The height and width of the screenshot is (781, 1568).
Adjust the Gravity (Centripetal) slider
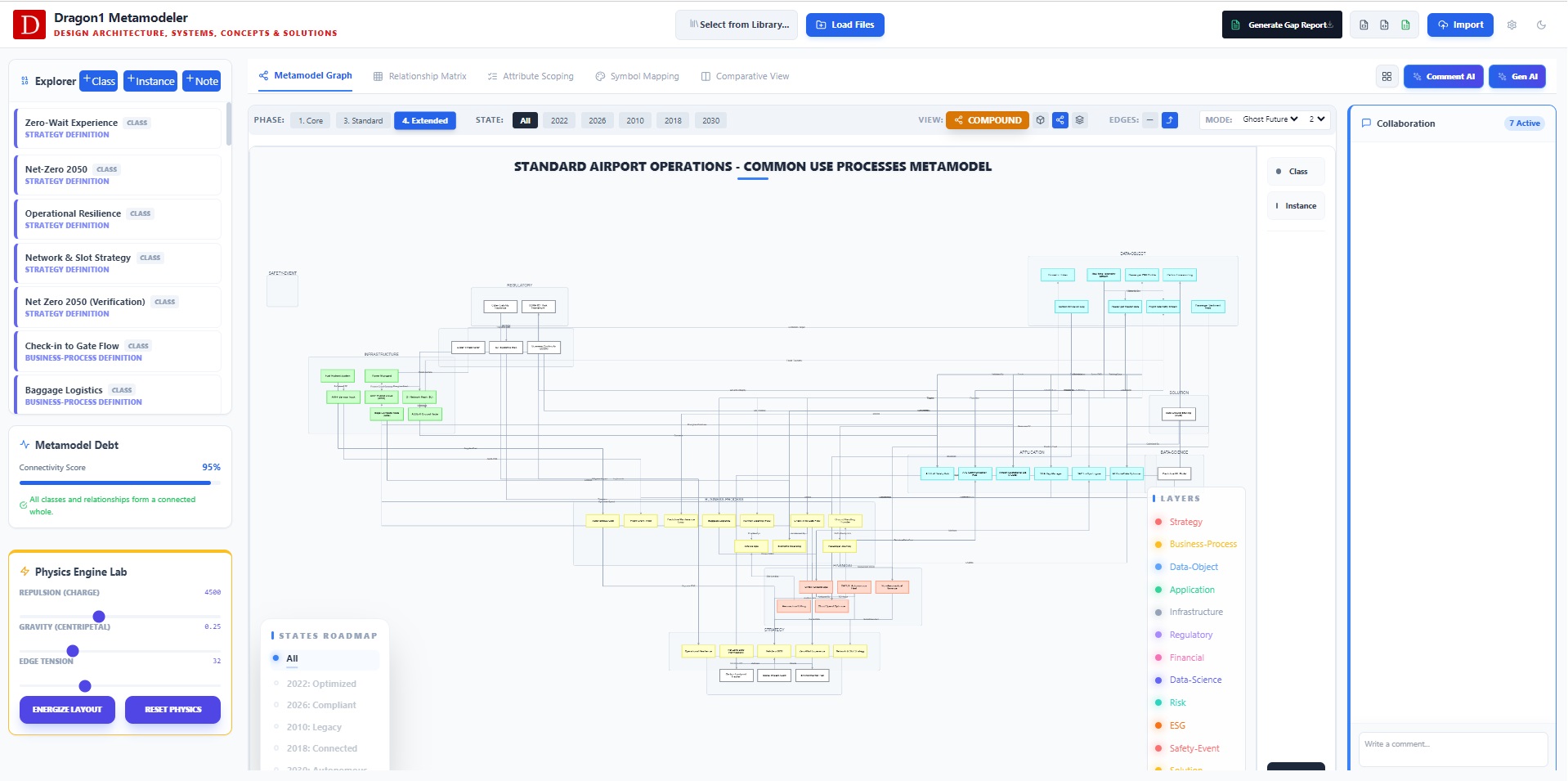(73, 651)
